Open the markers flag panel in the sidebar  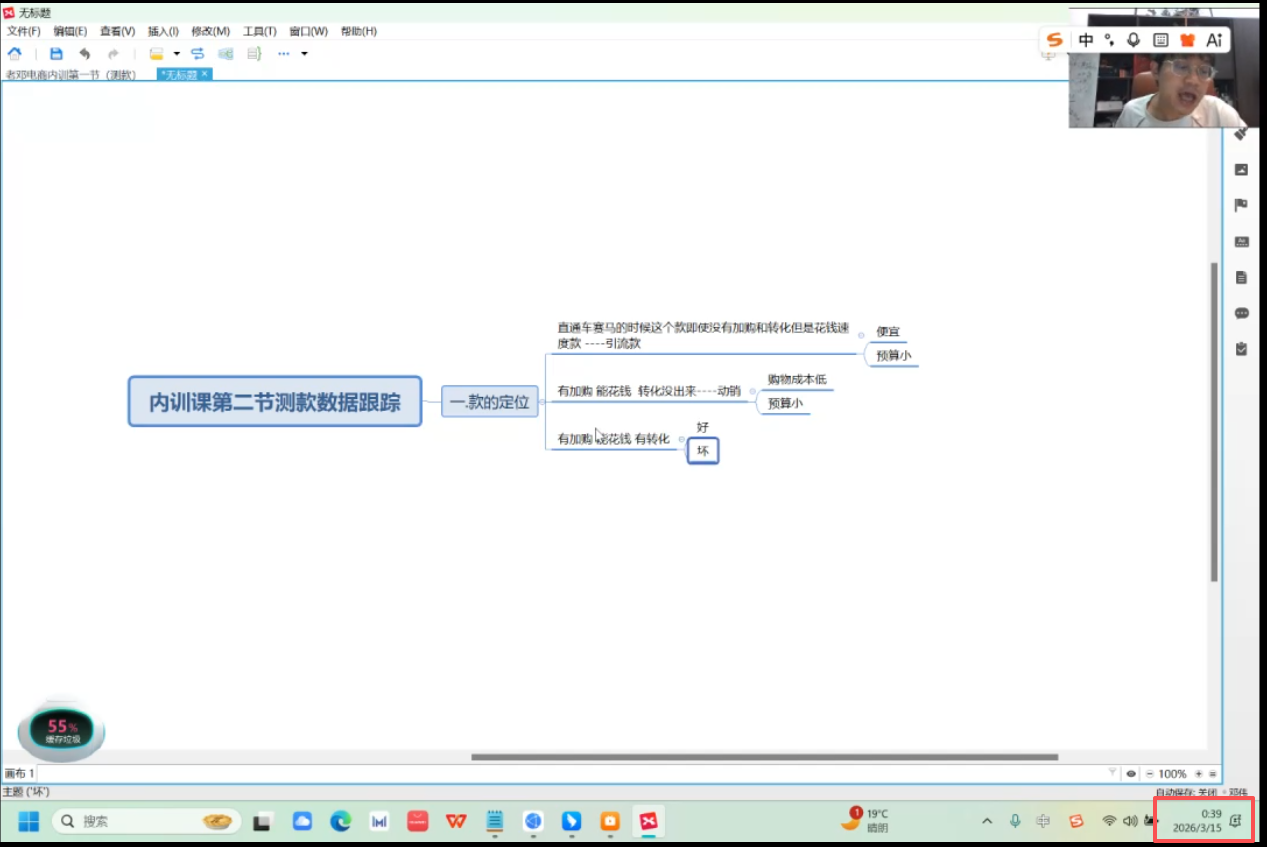click(1241, 206)
